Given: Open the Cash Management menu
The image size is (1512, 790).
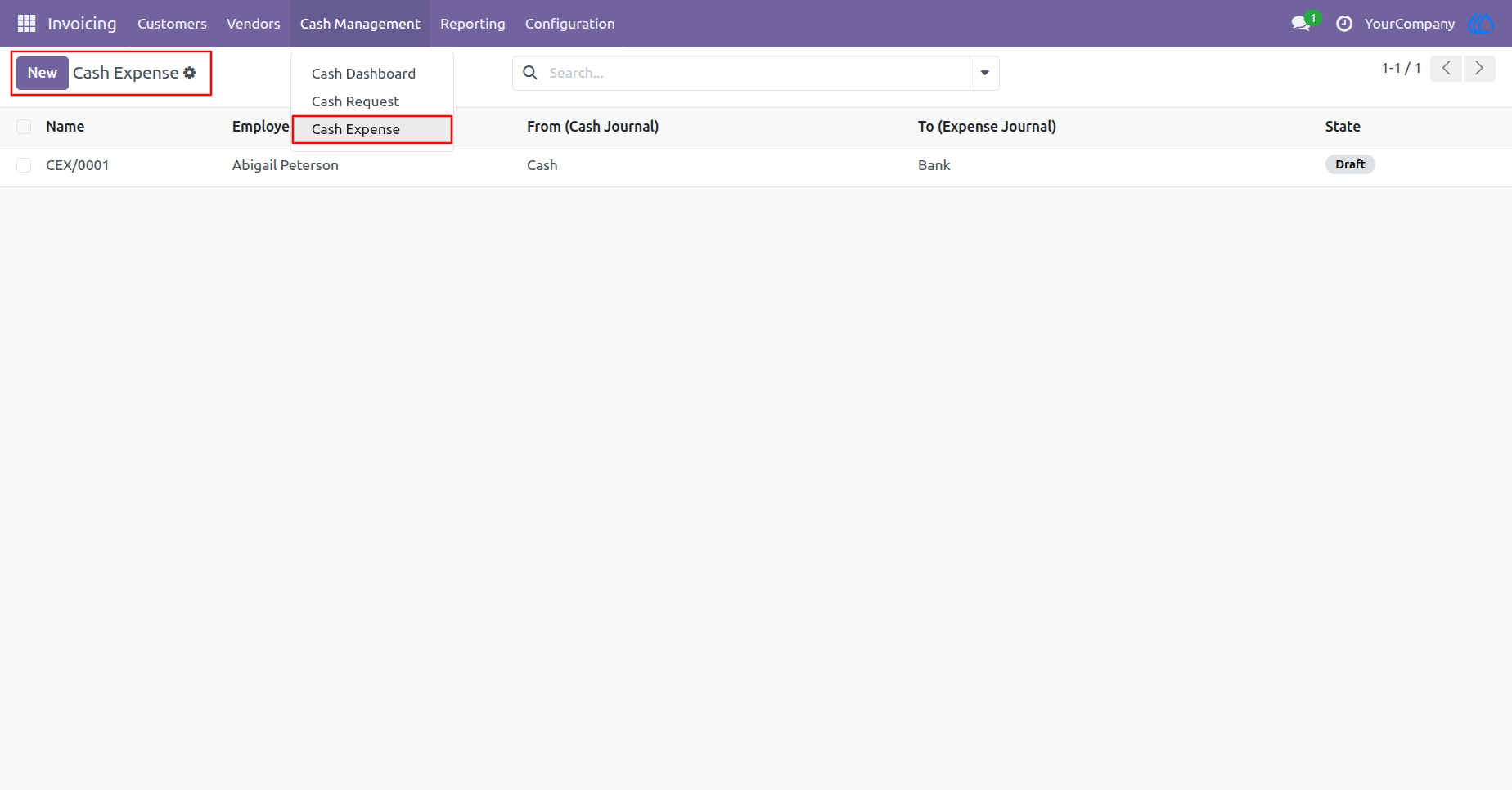Looking at the screenshot, I should 360,24.
